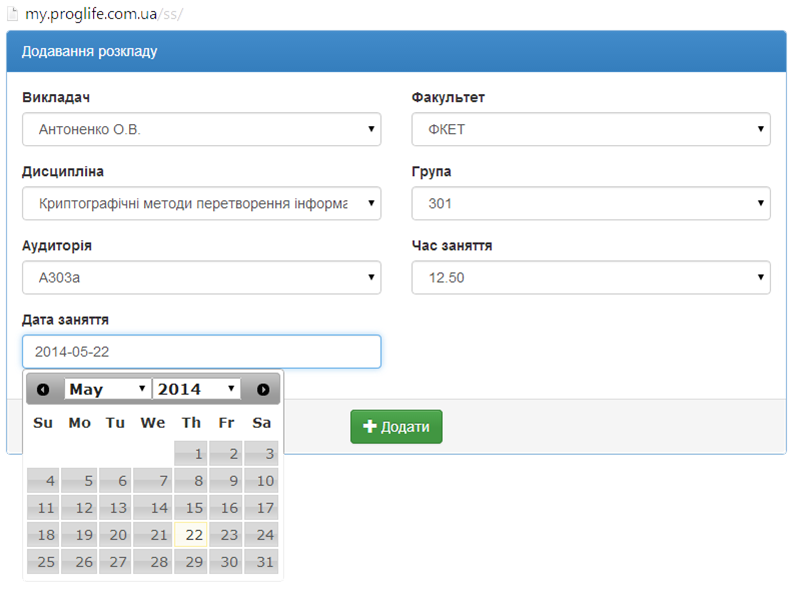Screen dimensions: 804x609
Task: Expand the Викладач dropdown
Action: pos(201,129)
